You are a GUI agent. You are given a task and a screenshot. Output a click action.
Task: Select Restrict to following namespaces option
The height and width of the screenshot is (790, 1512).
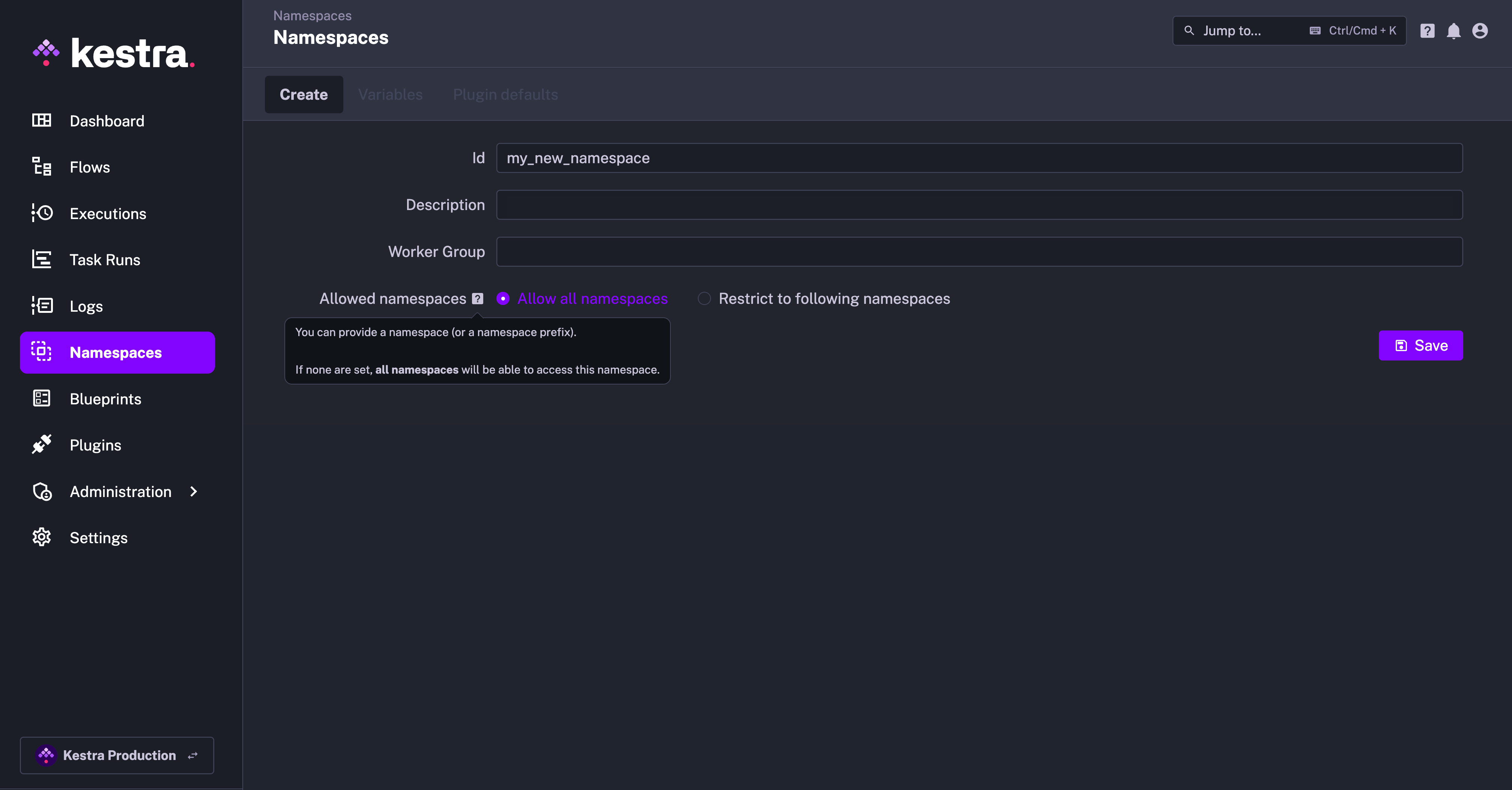704,299
